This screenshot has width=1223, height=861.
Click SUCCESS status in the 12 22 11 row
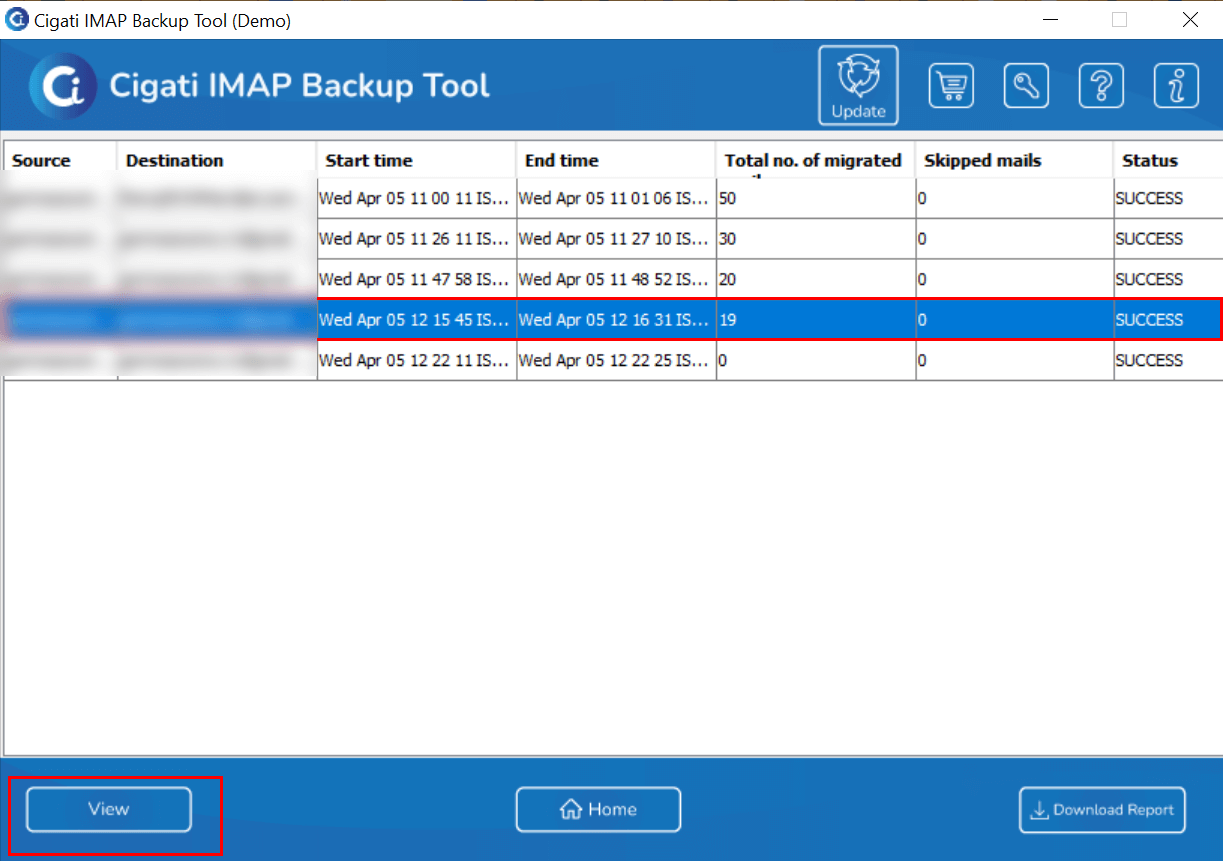pos(1168,360)
